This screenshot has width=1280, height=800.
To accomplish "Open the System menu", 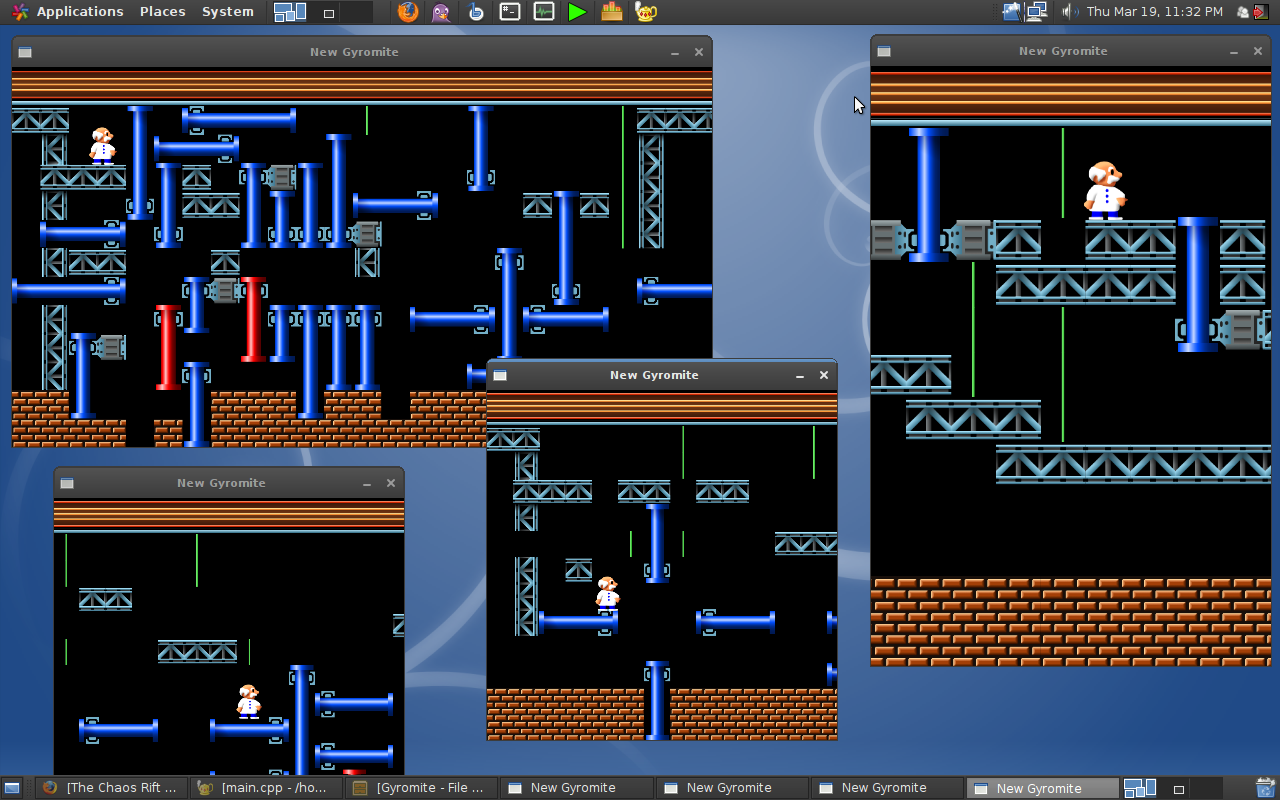I will pyautogui.click(x=228, y=12).
